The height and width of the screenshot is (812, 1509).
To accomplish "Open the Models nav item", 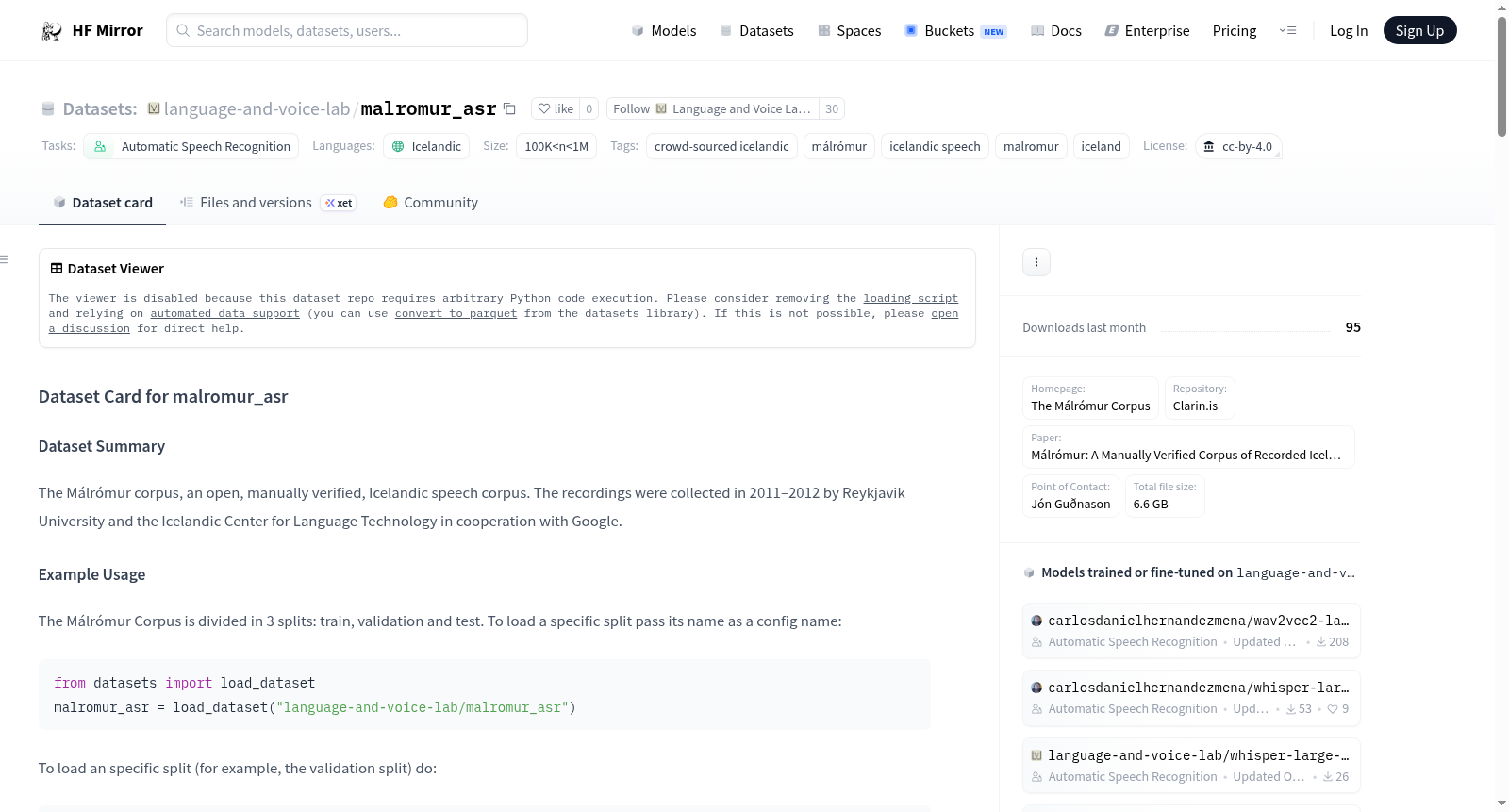I will (664, 30).
